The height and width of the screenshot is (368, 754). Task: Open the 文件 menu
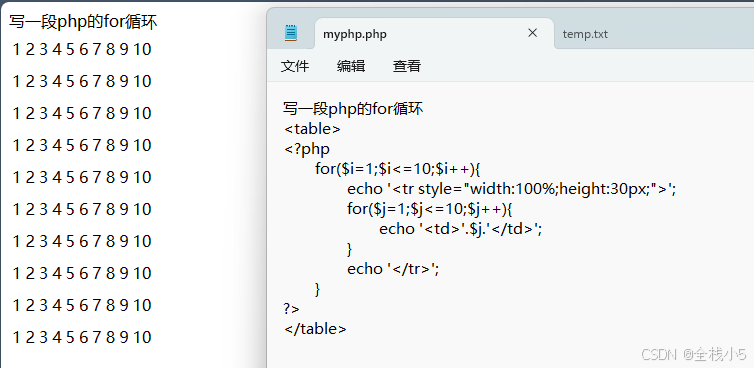coord(295,66)
